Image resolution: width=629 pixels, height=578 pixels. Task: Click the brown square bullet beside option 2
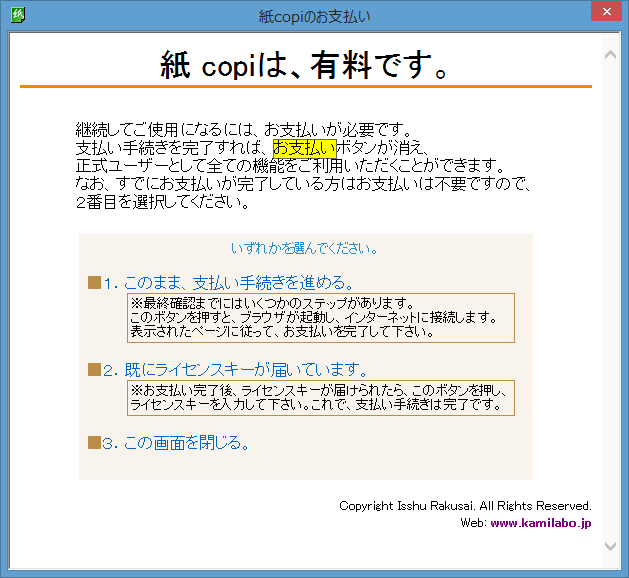click(x=95, y=370)
